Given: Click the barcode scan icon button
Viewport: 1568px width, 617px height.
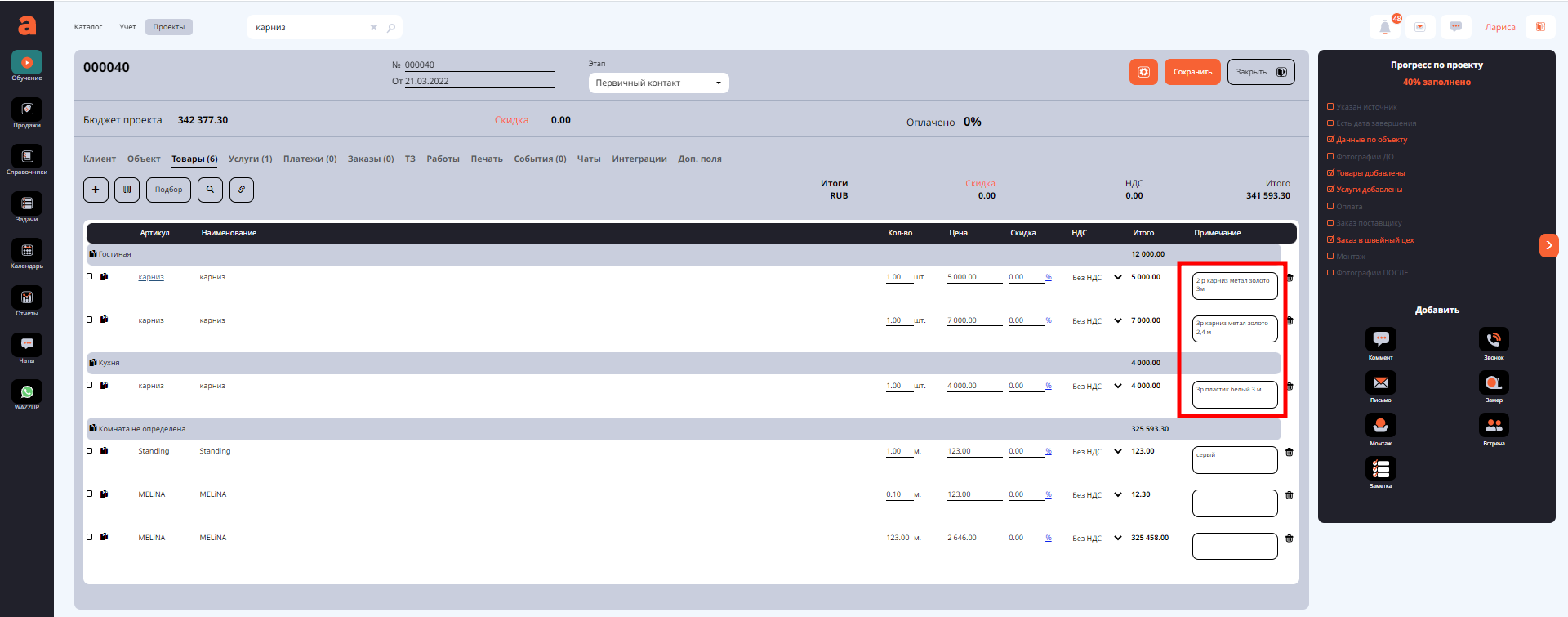Looking at the screenshot, I should pyautogui.click(x=127, y=190).
